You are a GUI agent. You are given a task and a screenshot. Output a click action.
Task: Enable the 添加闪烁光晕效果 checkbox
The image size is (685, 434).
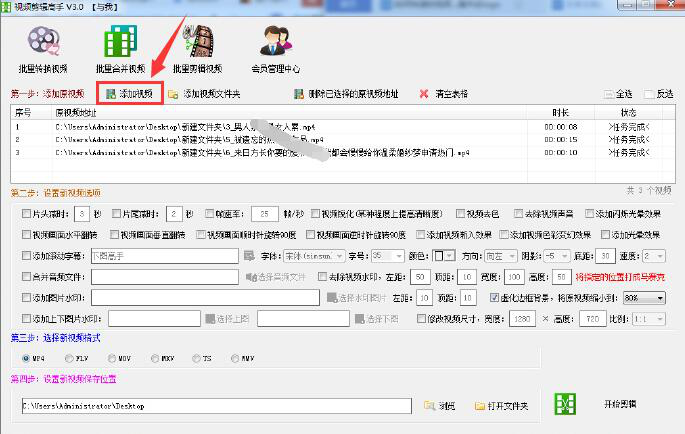click(x=590, y=214)
